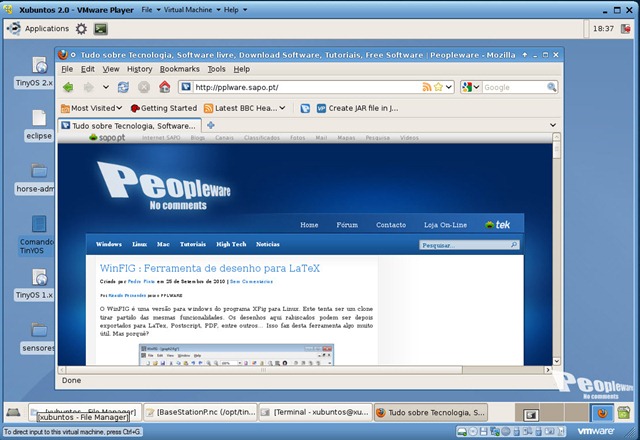Click the horizontal scrollbar right arrow

point(548,370)
